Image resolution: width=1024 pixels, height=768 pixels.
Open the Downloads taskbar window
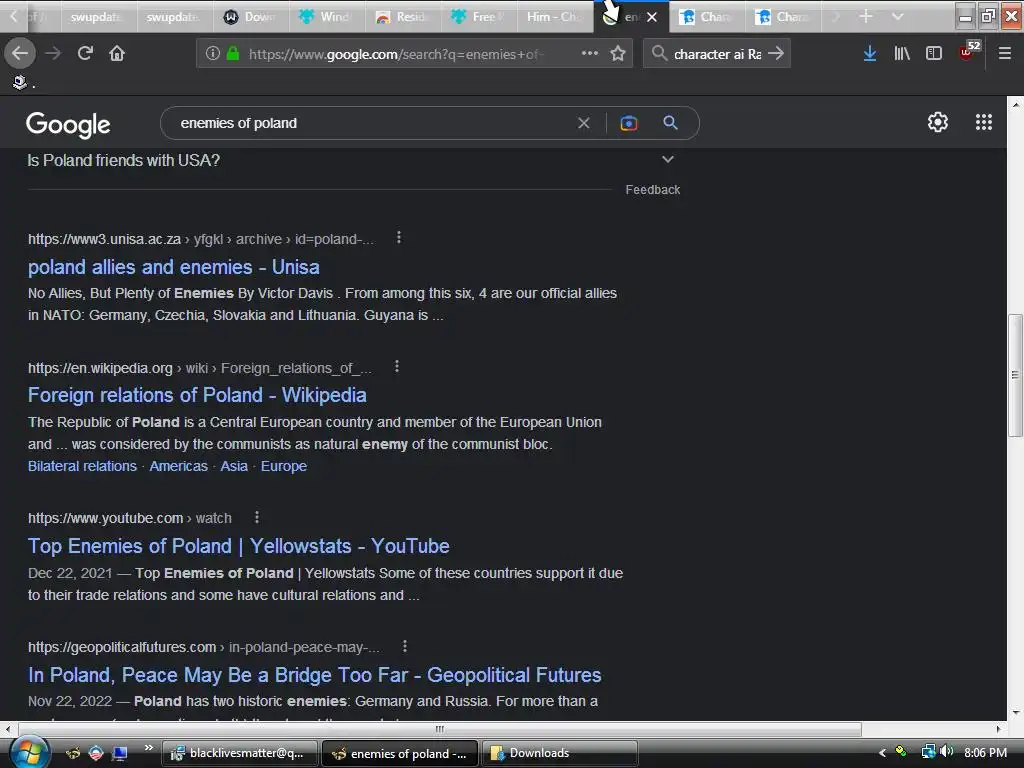[x=559, y=753]
